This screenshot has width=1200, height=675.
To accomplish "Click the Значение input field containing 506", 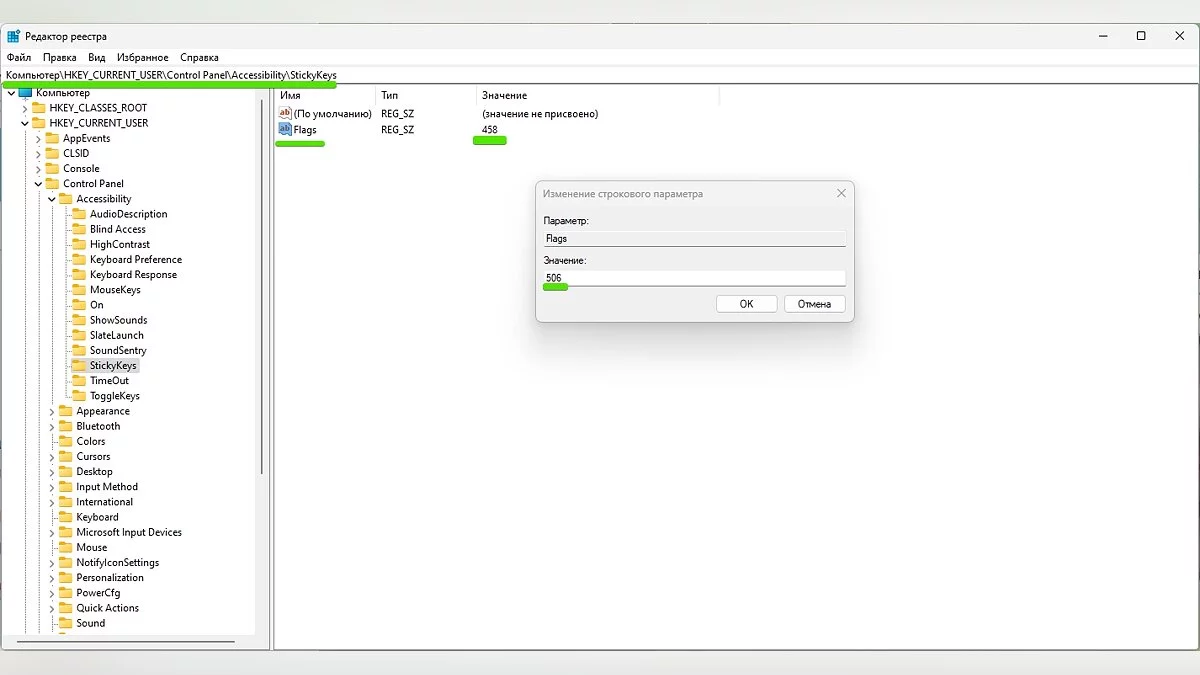I will click(694, 278).
